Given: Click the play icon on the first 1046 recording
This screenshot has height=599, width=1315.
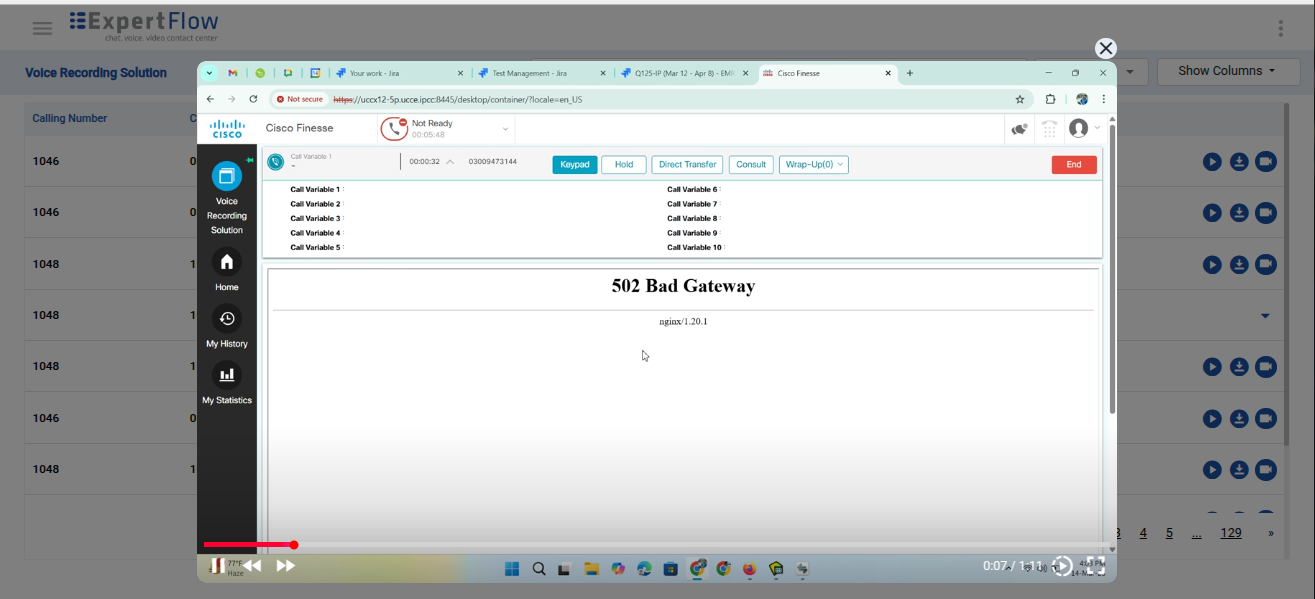Looking at the screenshot, I should click(1211, 161).
